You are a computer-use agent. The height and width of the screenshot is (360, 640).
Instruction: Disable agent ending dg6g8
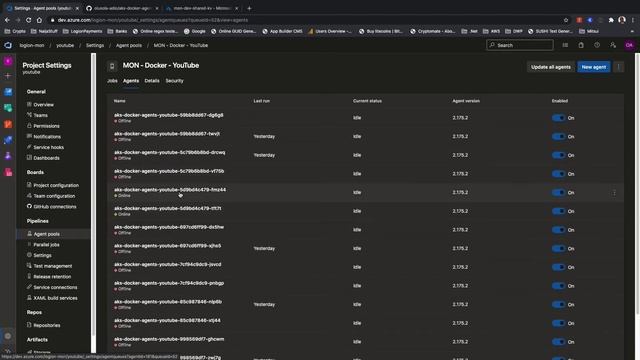pyautogui.click(x=558, y=118)
